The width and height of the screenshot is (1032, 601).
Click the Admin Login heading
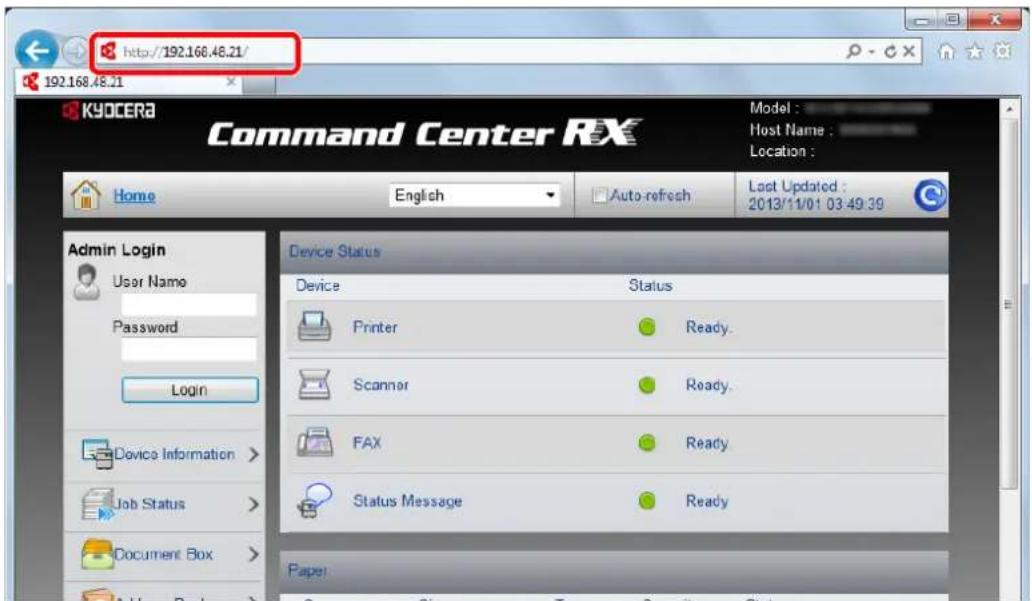tap(116, 250)
